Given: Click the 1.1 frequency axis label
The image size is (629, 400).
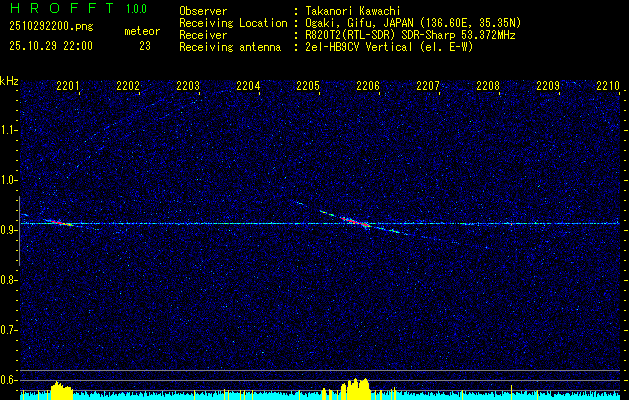Looking at the screenshot, I should (x=9, y=130).
